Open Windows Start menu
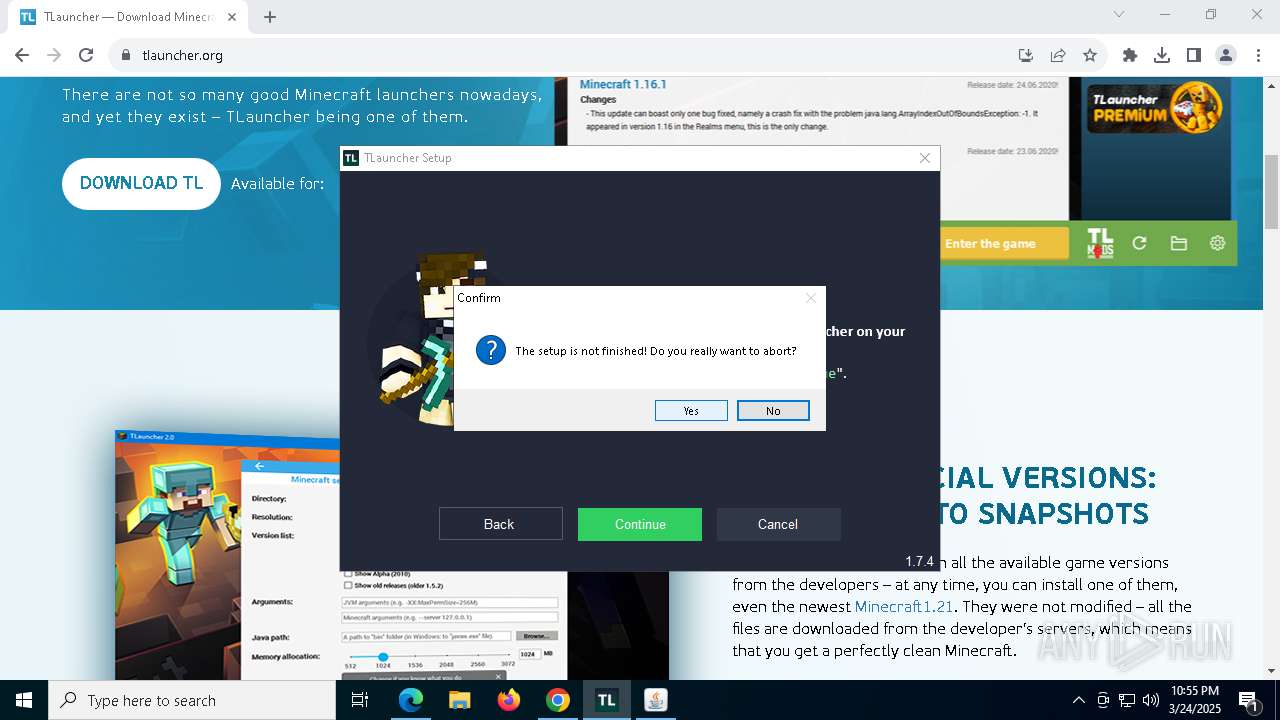The height and width of the screenshot is (720, 1280). point(24,700)
